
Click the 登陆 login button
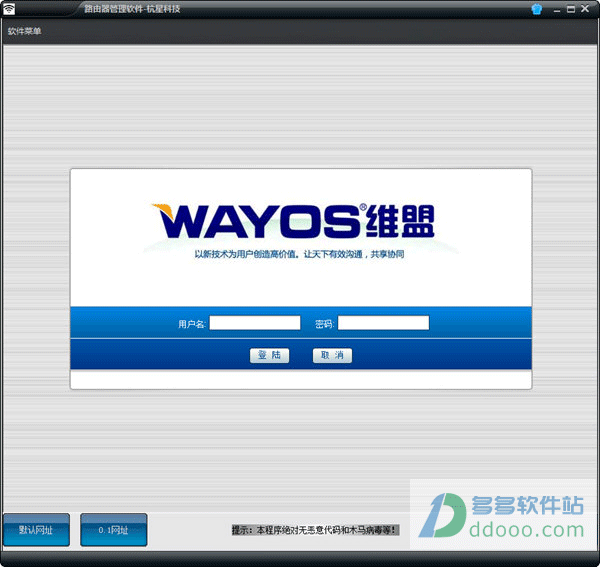[269, 355]
